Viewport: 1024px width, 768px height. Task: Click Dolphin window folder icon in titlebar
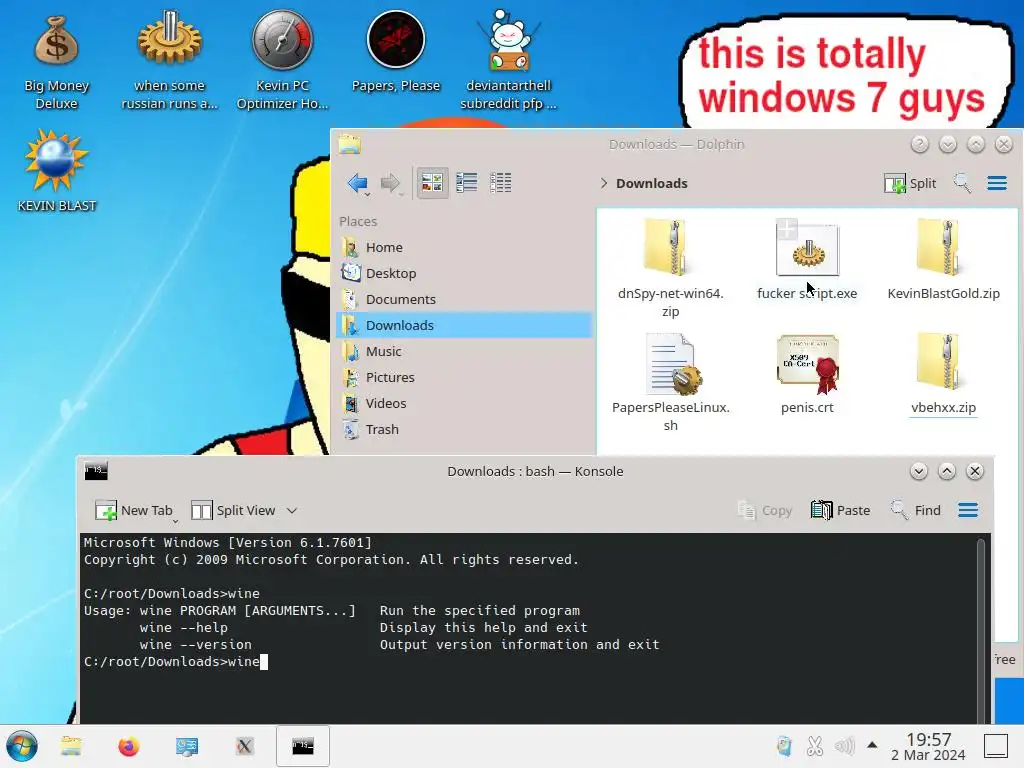pos(349,144)
